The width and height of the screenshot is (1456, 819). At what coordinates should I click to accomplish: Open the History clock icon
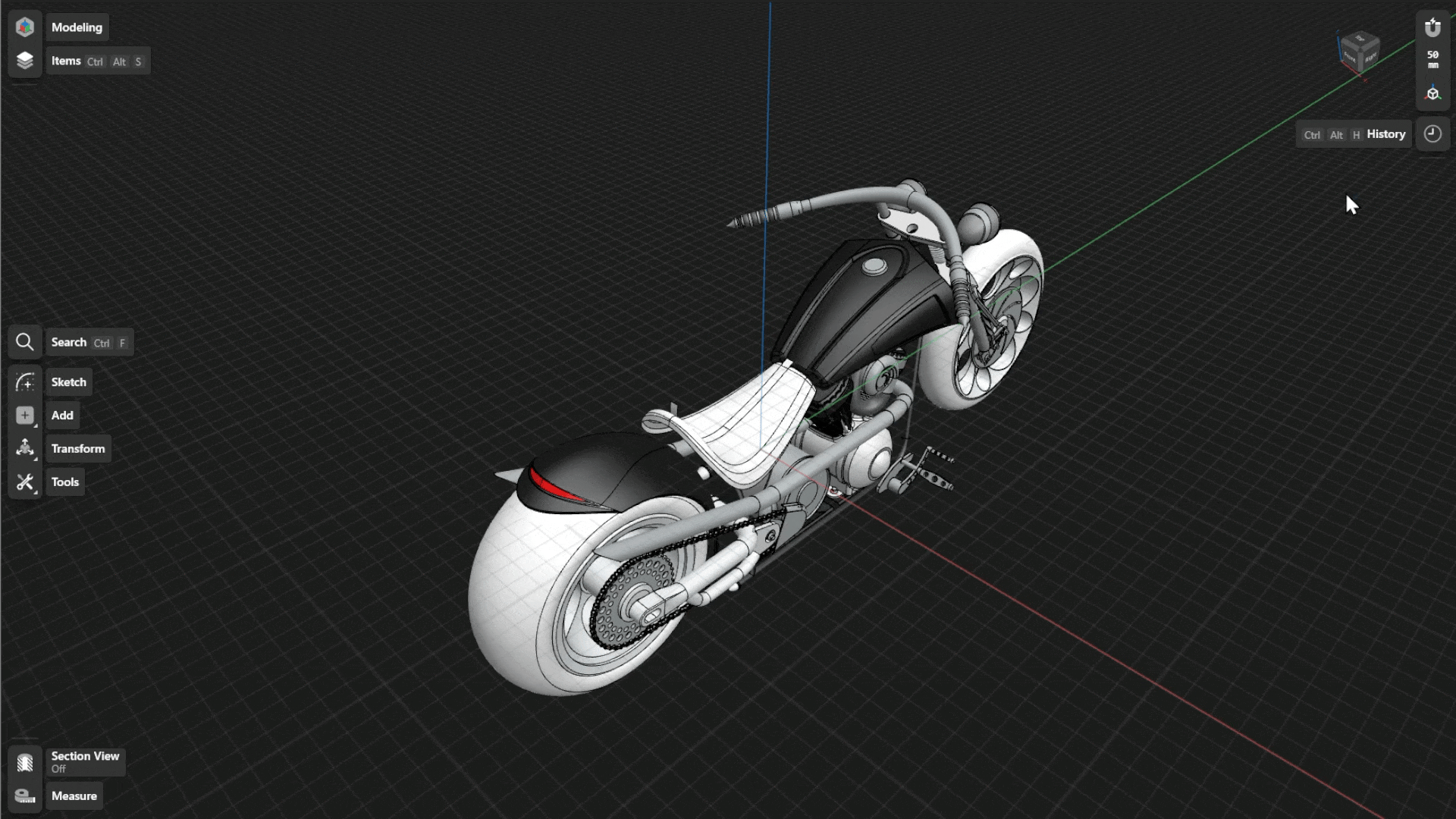point(1432,134)
